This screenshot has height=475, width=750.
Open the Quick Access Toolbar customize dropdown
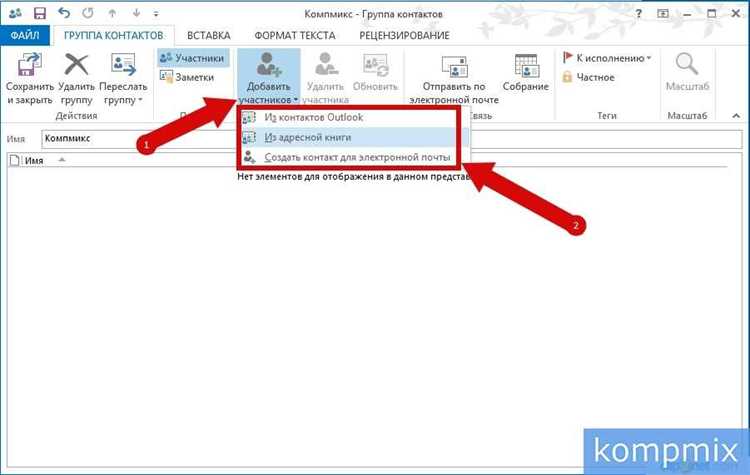pyautogui.click(x=156, y=14)
